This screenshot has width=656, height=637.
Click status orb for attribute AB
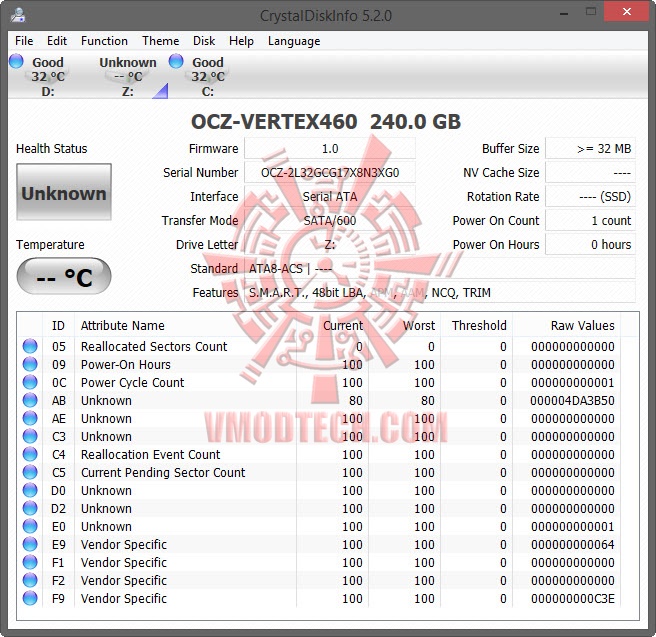click(30, 400)
